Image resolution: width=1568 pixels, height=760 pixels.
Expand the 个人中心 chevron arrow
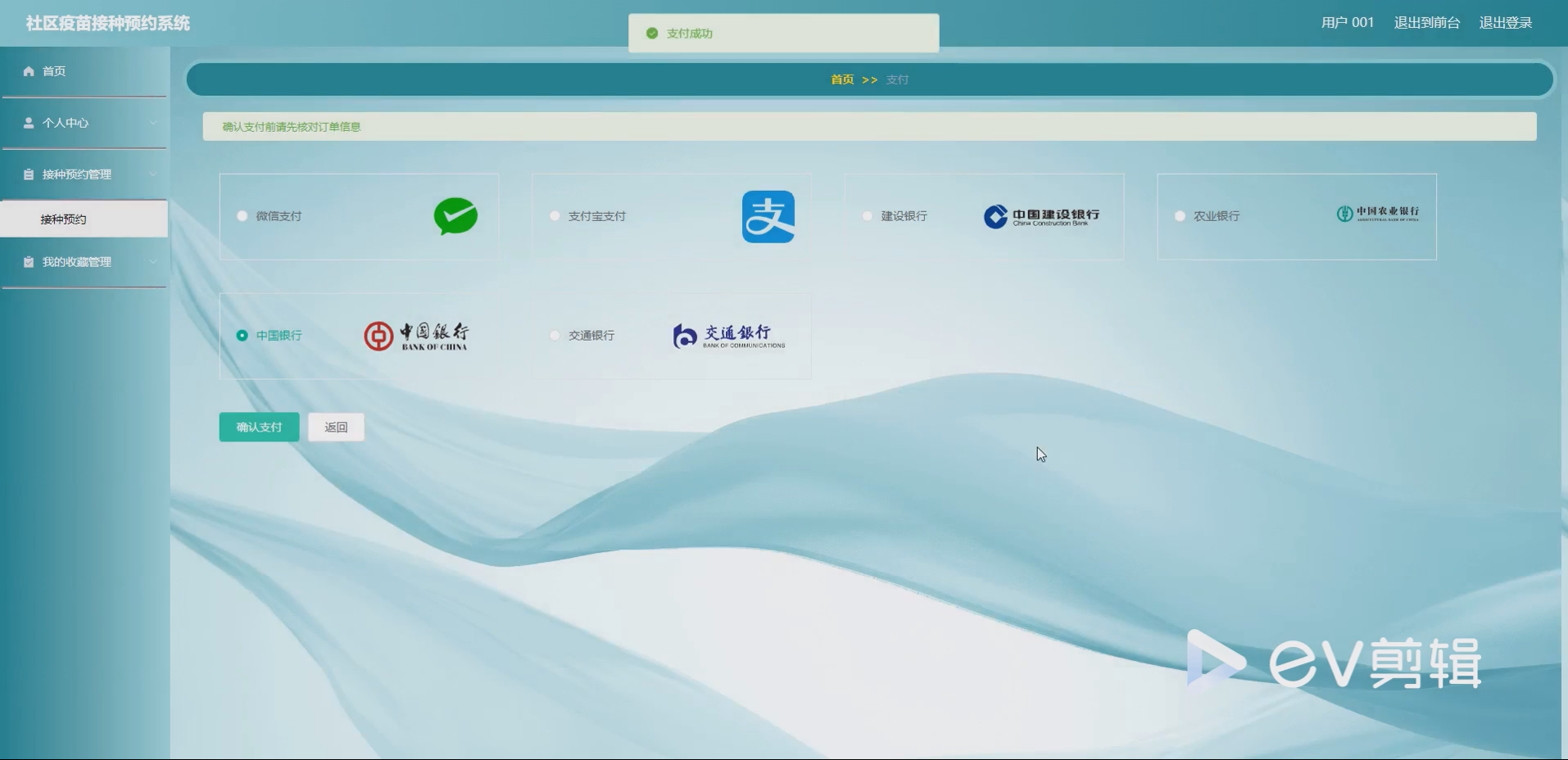point(153,123)
